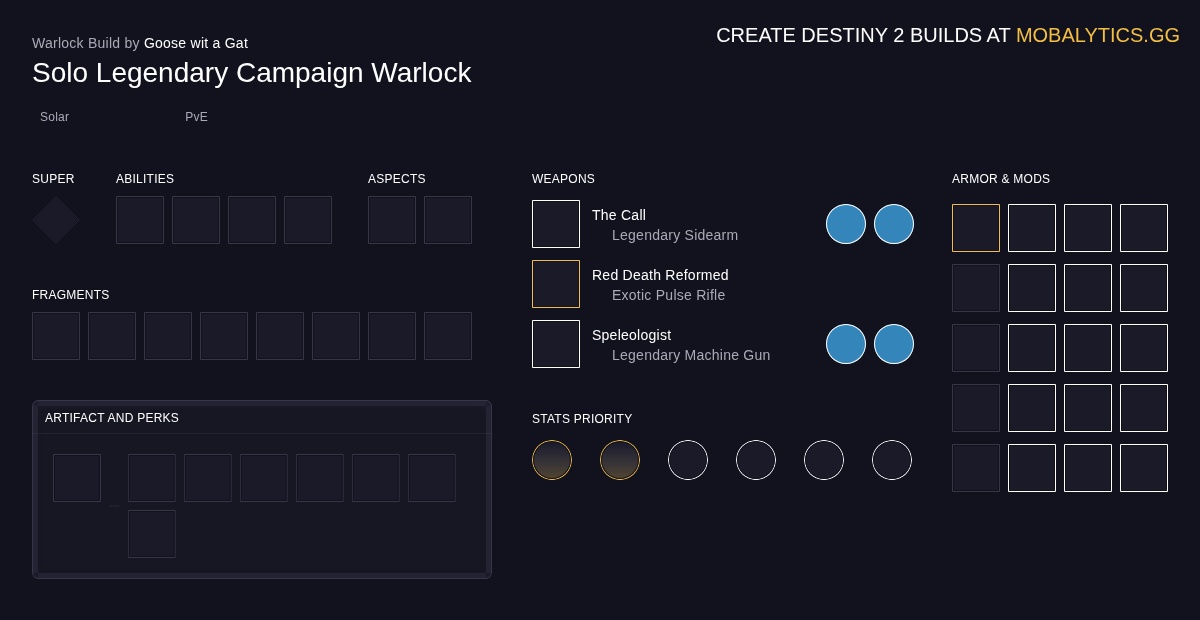The image size is (1200, 620).
Task: Click Speleologist's first blue perk circle
Action: (x=846, y=344)
